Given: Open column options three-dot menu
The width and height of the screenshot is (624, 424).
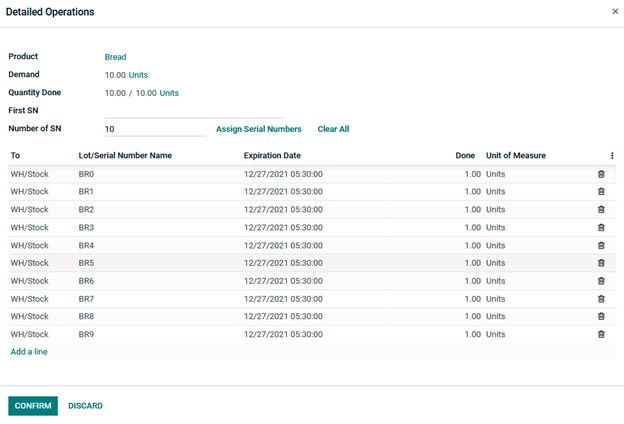Looking at the screenshot, I should (612, 156).
